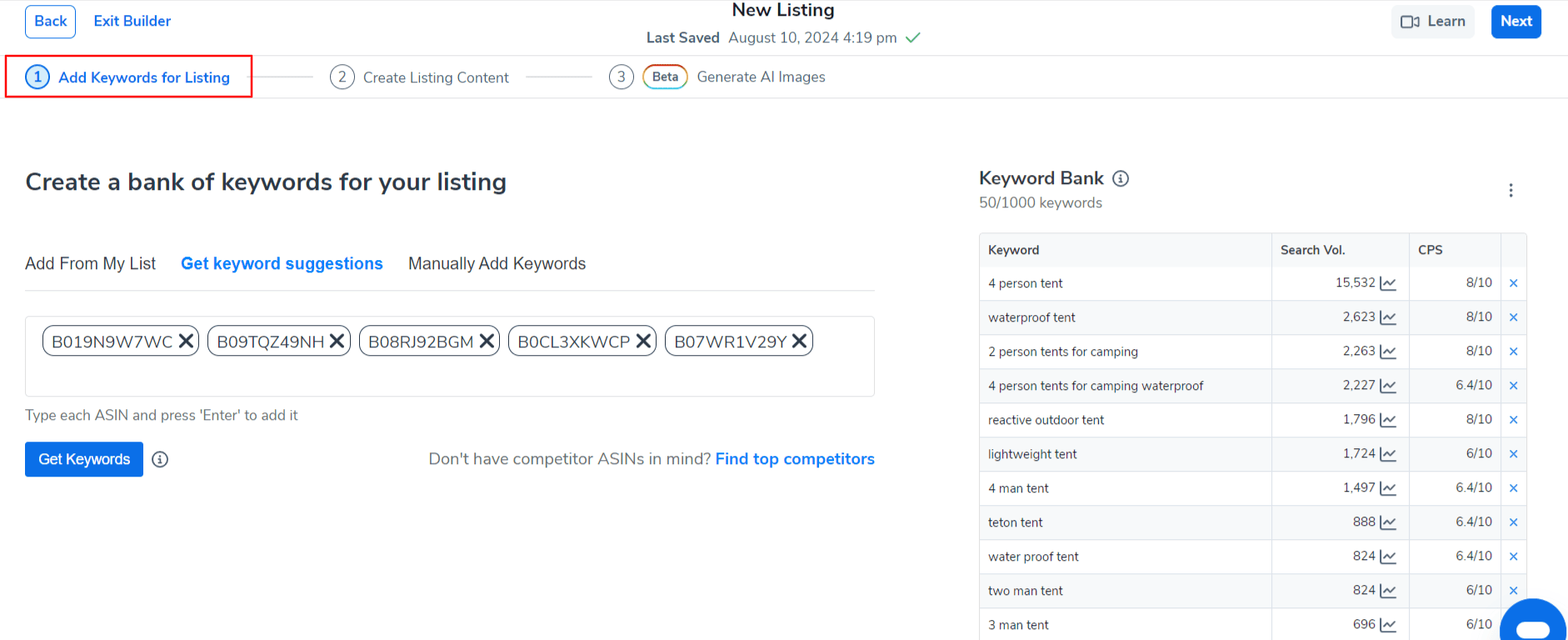The height and width of the screenshot is (640, 1568).
Task: View trend chart for 4 person tents for camping waterproof
Action: 1388,386
